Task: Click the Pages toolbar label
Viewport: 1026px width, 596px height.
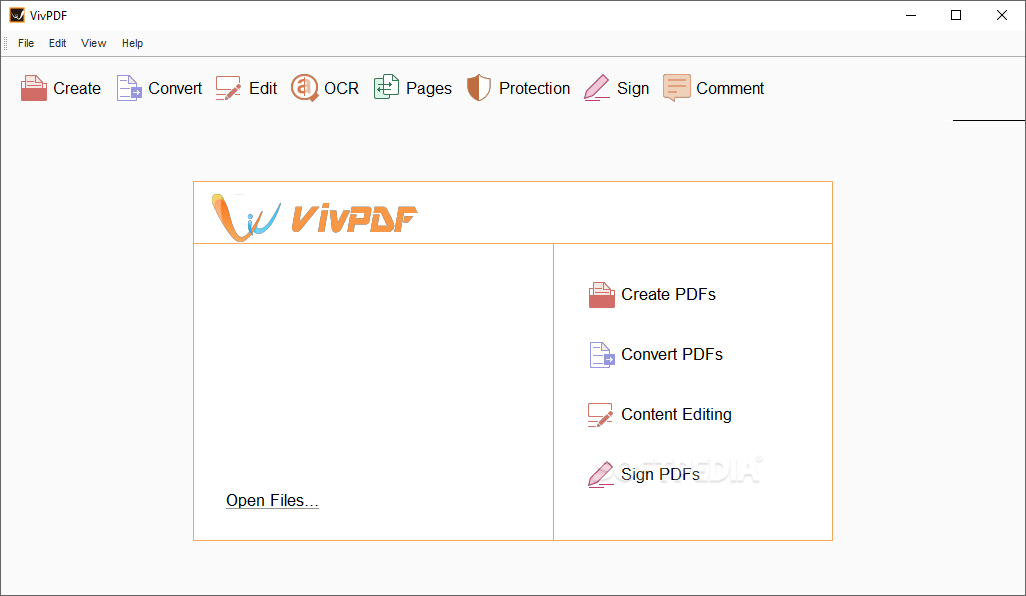Action: tap(429, 88)
